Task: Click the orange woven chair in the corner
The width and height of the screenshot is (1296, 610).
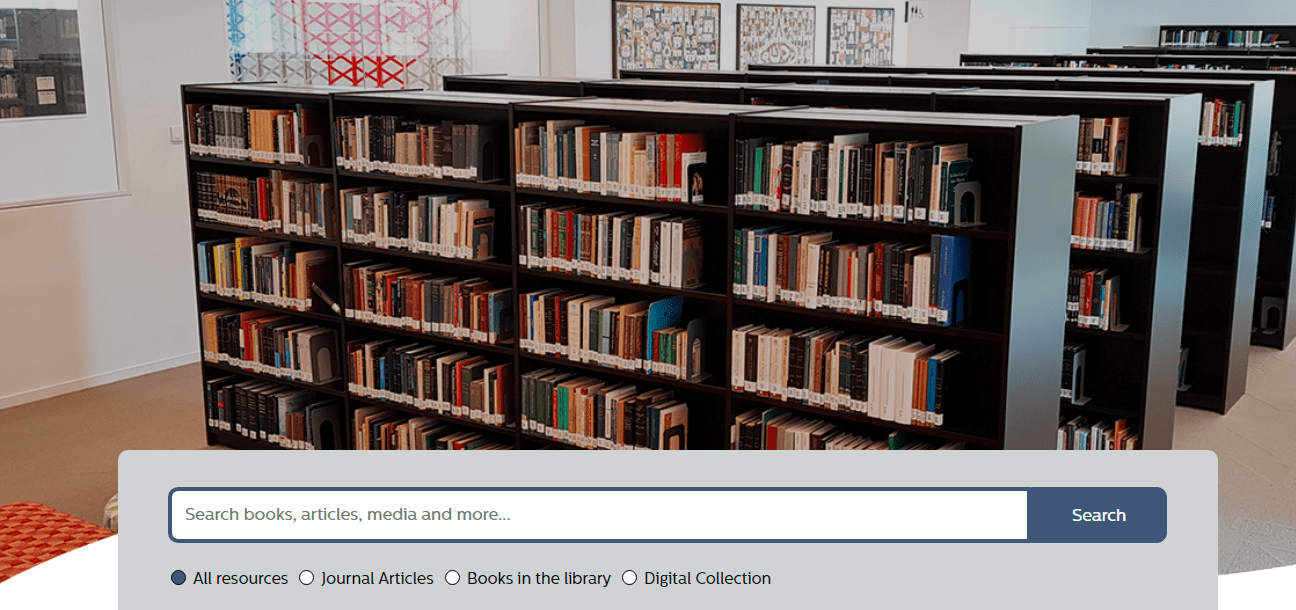Action: point(50,538)
